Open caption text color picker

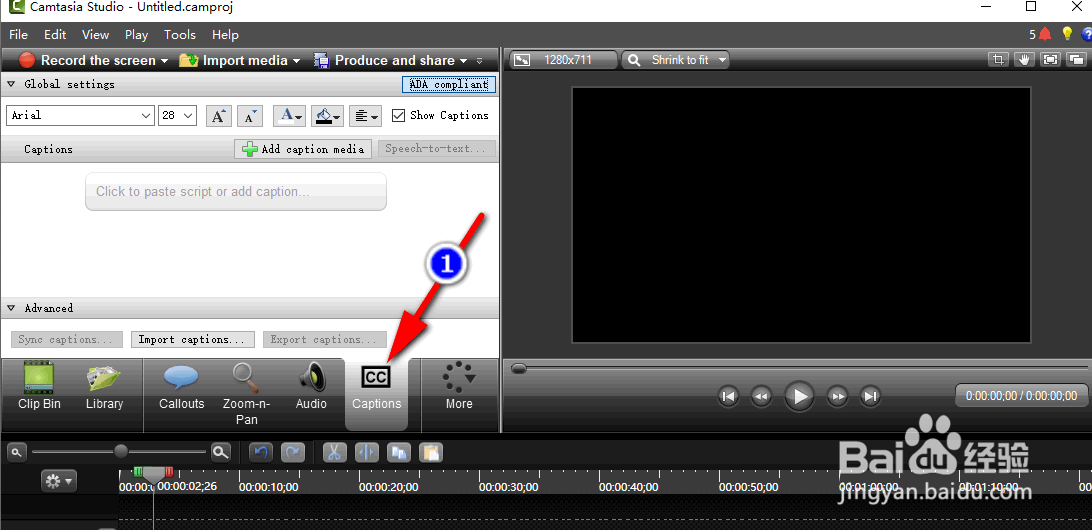[289, 116]
